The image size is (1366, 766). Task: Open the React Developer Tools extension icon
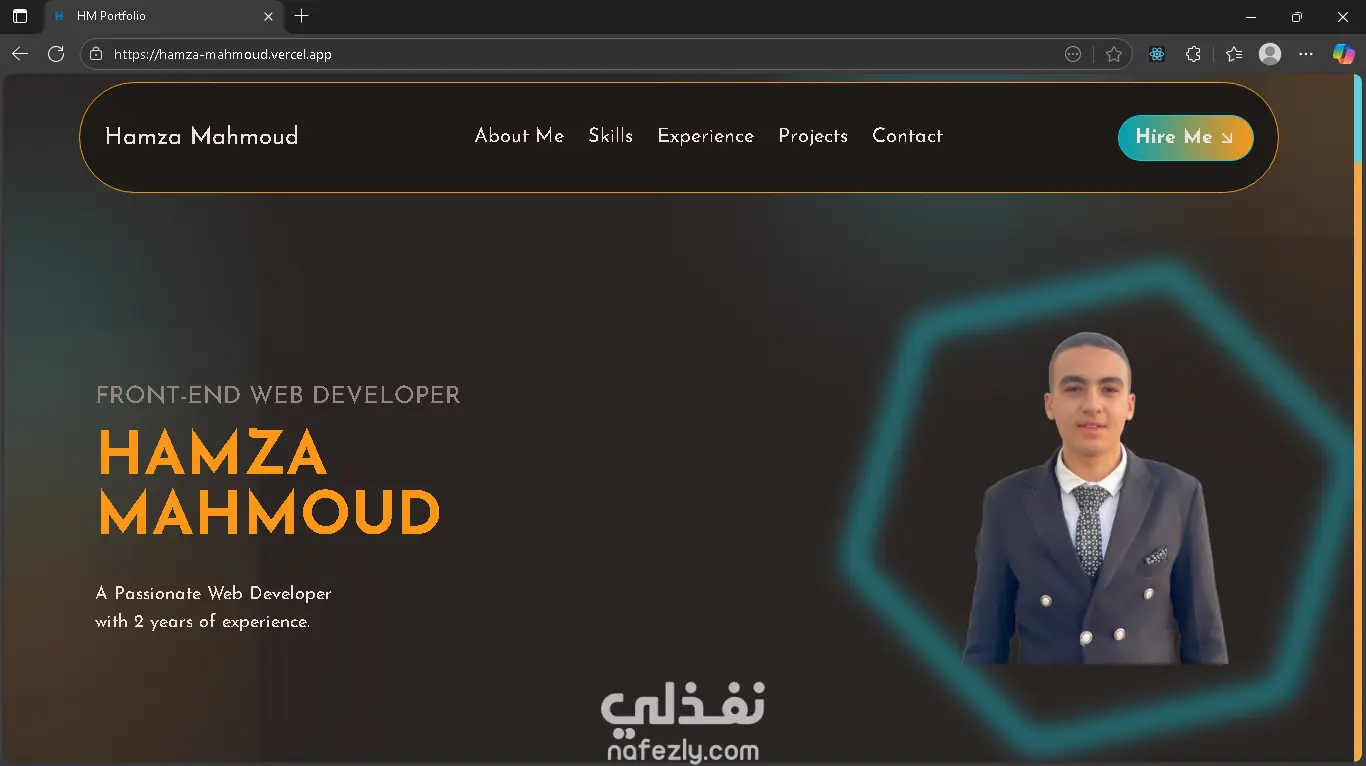tap(1157, 54)
